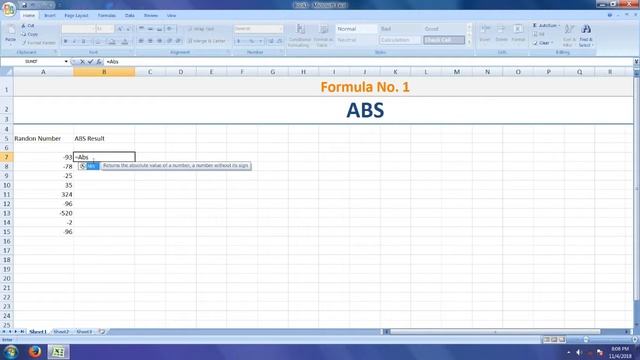The height and width of the screenshot is (360, 640).
Task: Click the Borders icon
Action: 98,41
